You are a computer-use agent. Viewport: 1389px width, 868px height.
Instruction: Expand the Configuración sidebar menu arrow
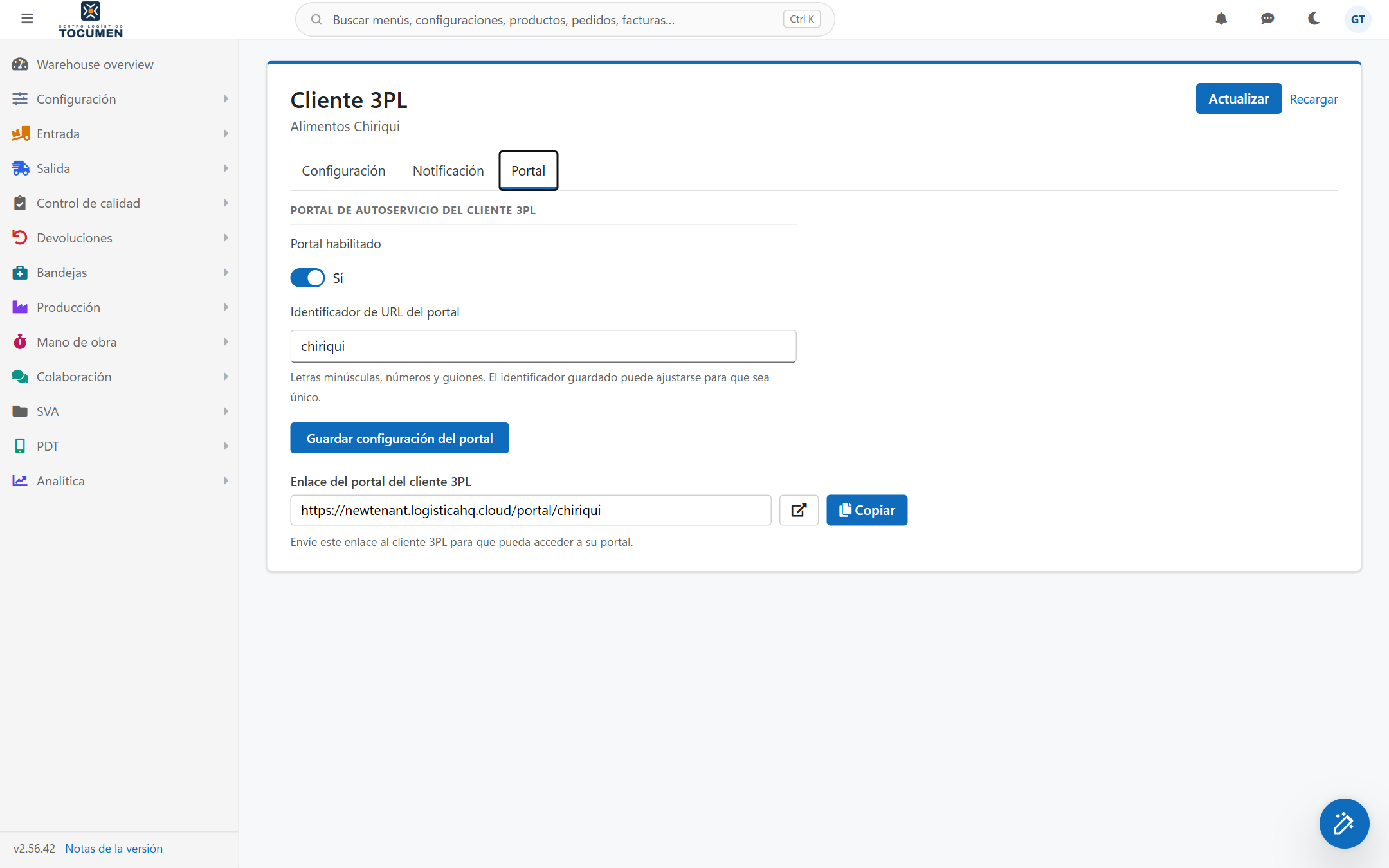(226, 99)
